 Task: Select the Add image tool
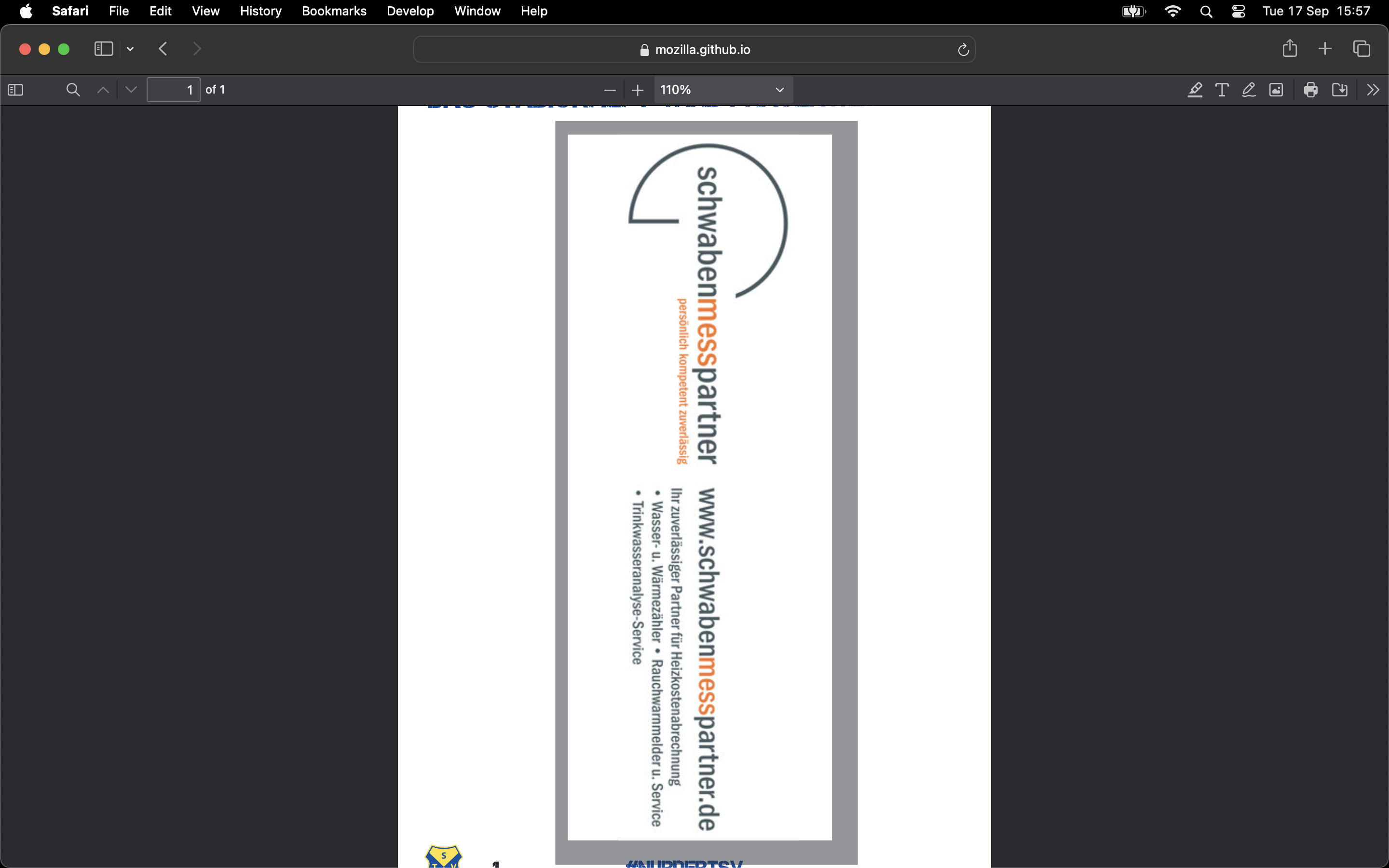tap(1276, 90)
